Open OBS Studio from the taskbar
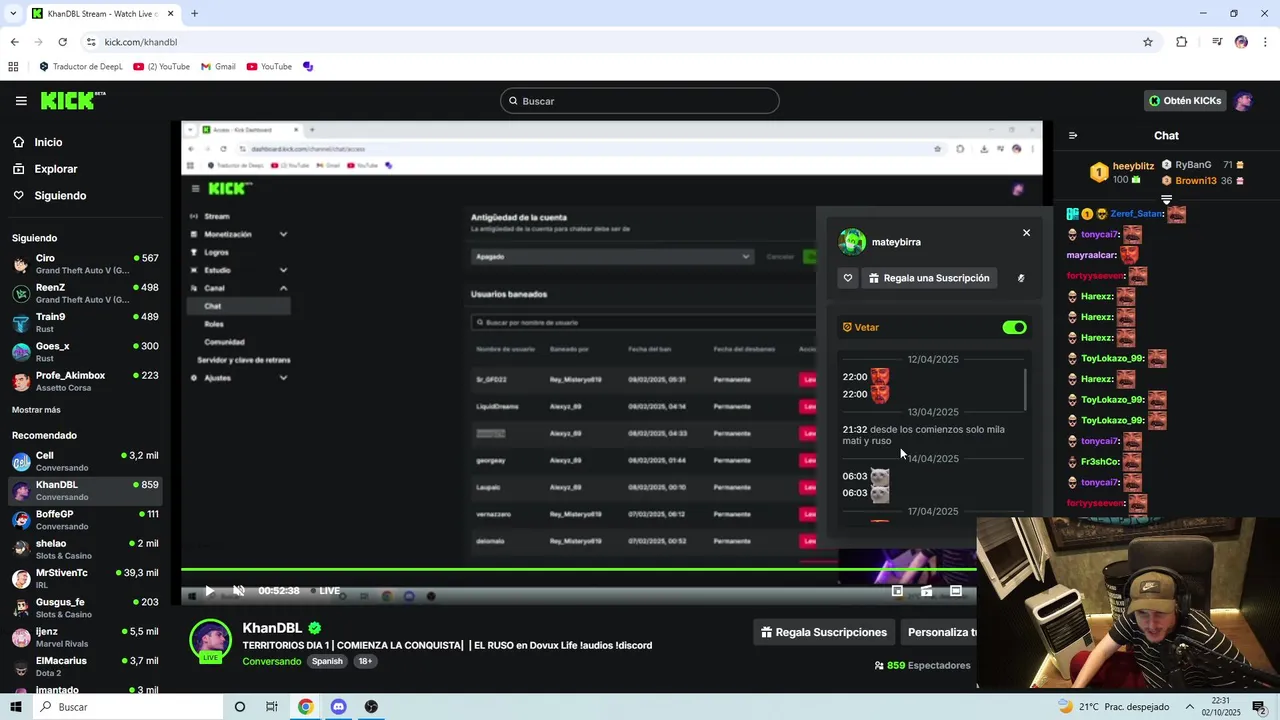1280x720 pixels. click(371, 707)
